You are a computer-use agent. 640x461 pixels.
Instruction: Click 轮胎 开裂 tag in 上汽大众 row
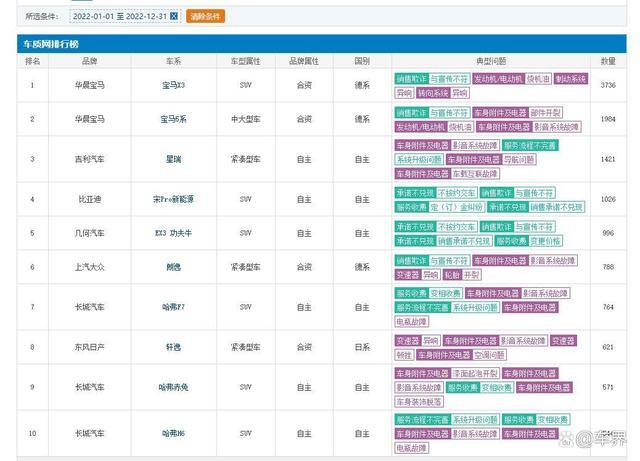click(462, 275)
